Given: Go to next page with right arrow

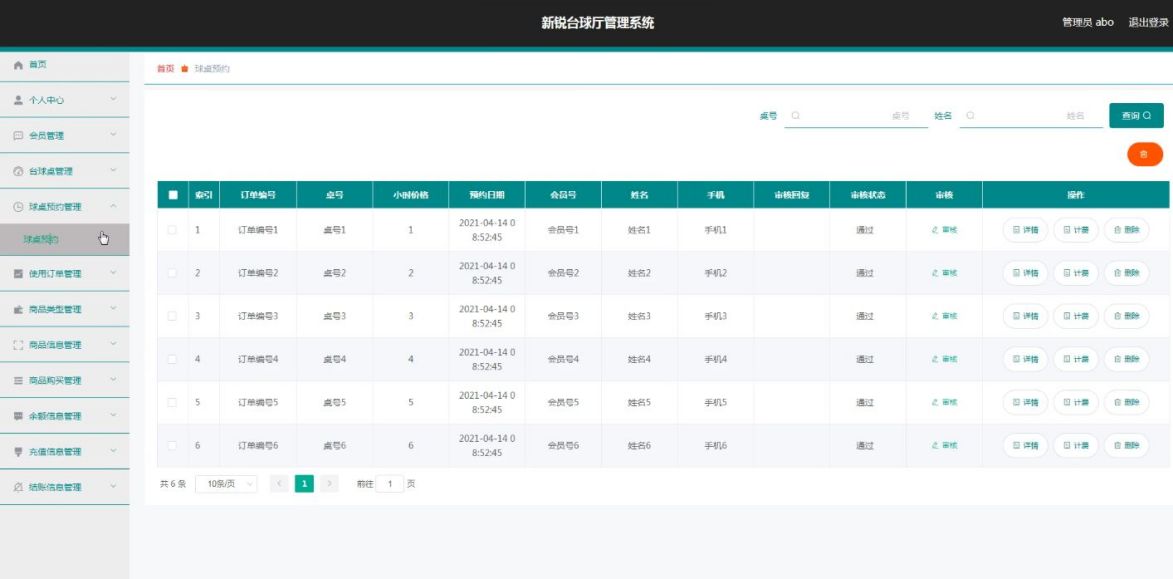Looking at the screenshot, I should point(329,484).
